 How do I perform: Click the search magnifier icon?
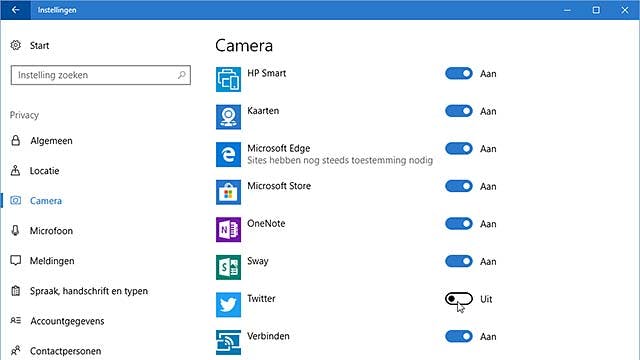[182, 75]
